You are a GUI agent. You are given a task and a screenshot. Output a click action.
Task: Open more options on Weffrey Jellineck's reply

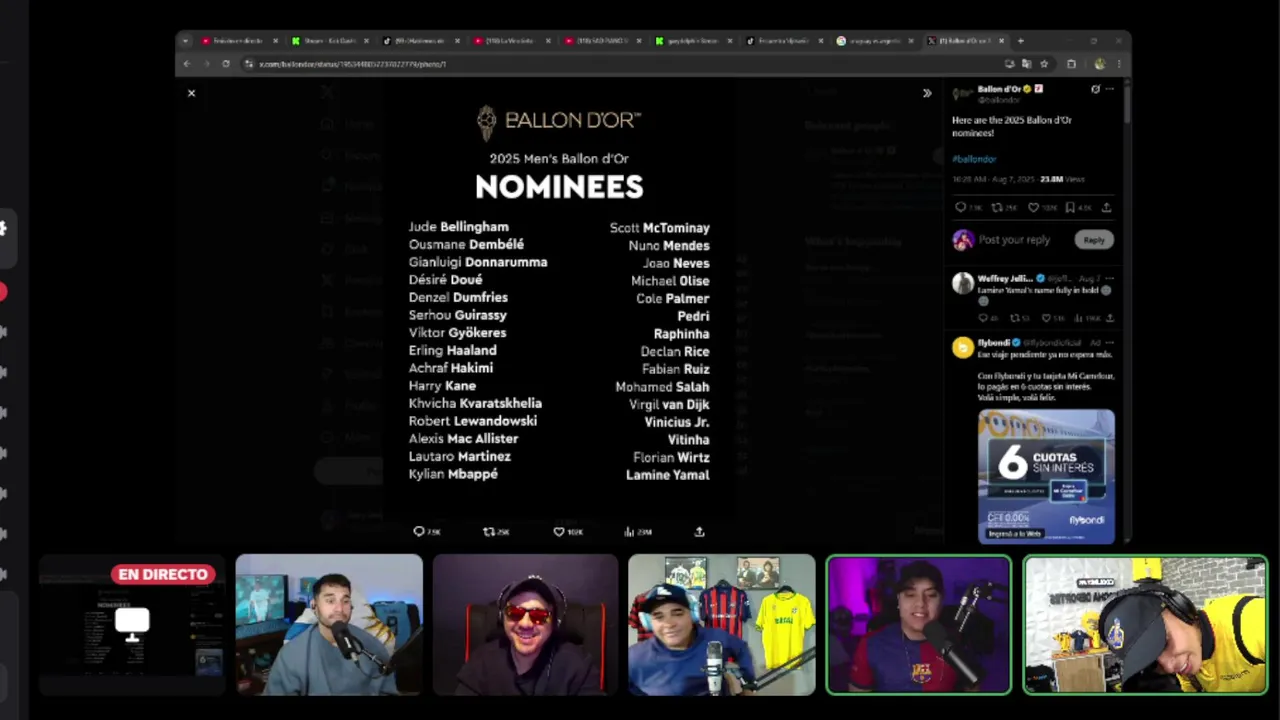tap(1109, 278)
